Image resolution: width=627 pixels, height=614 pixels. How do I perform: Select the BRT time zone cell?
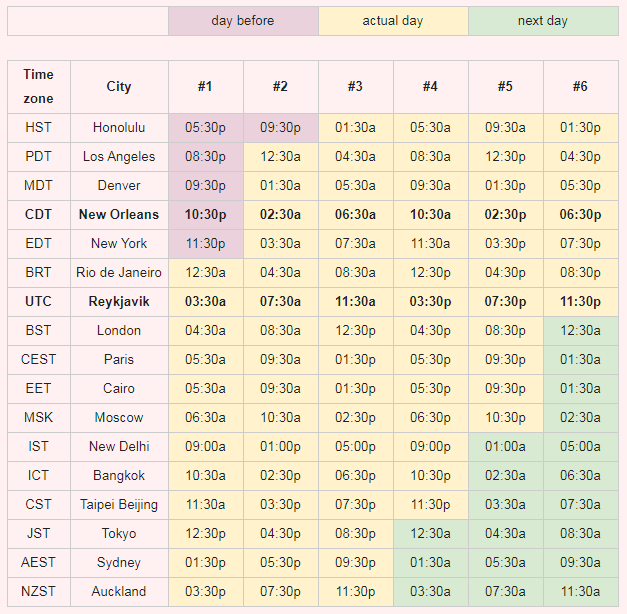tap(39, 273)
